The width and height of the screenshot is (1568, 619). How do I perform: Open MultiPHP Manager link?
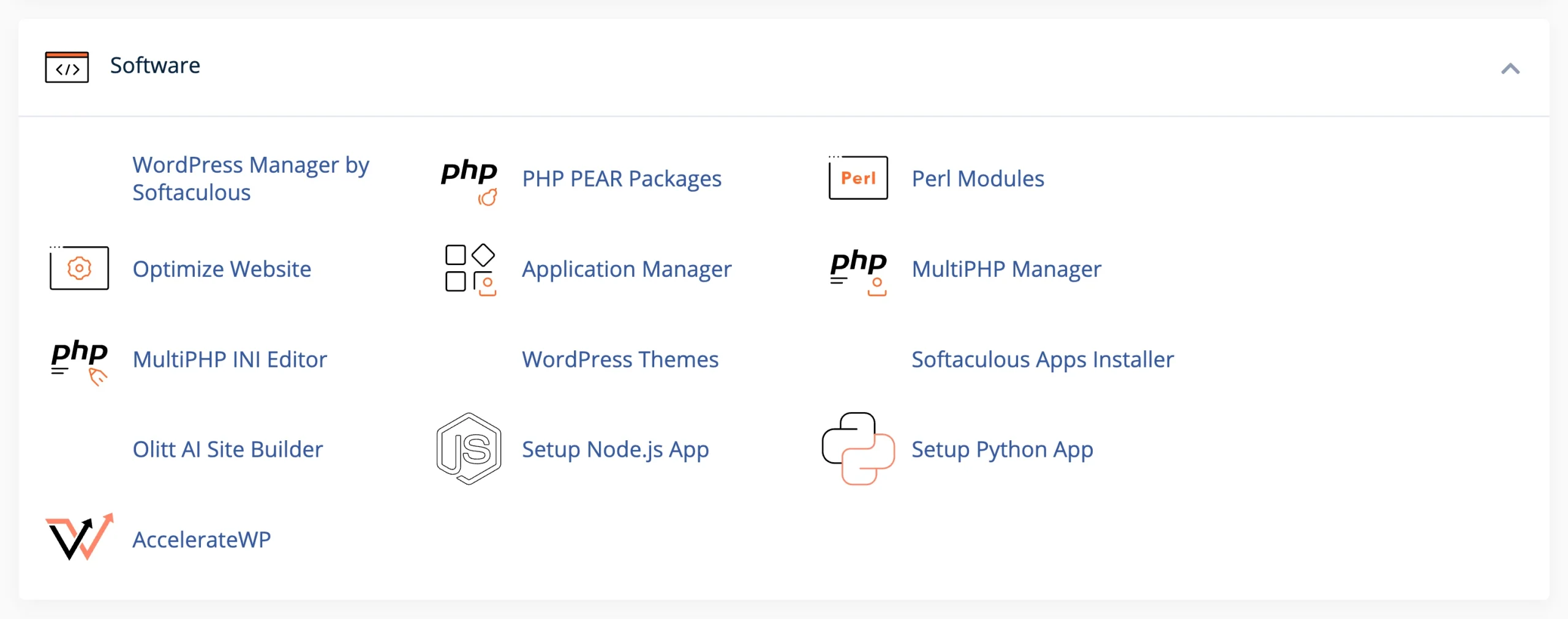1006,269
